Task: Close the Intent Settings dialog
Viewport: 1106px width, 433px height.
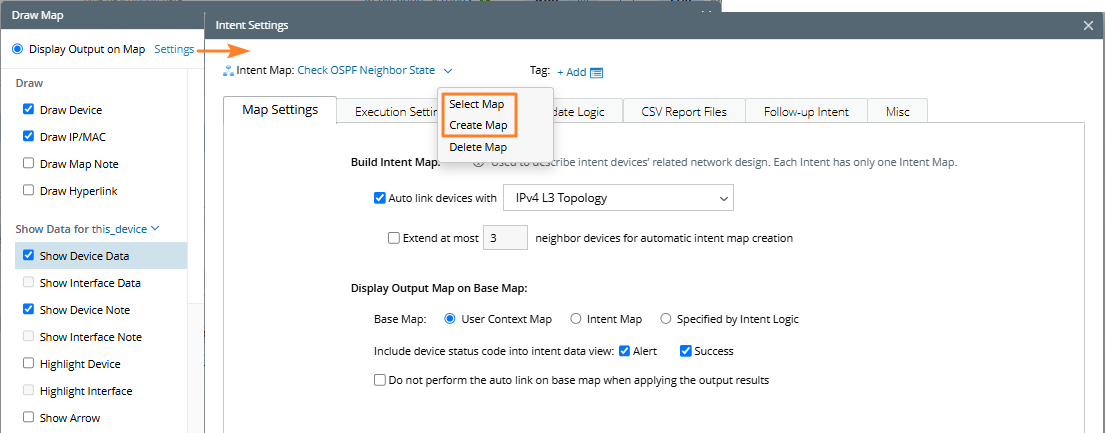Action: click(x=1088, y=25)
